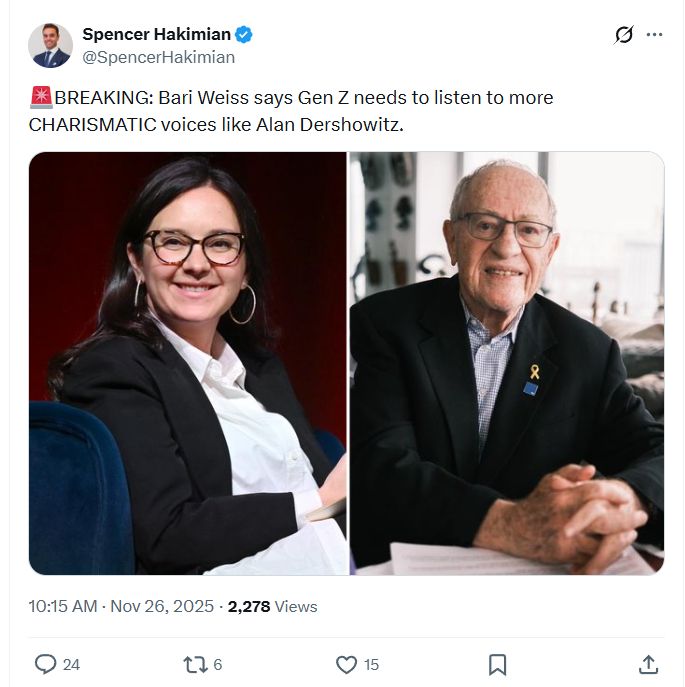This screenshot has width=685, height=687.
Task: Click the red siren emoji in the tweet
Action: [x=41, y=97]
